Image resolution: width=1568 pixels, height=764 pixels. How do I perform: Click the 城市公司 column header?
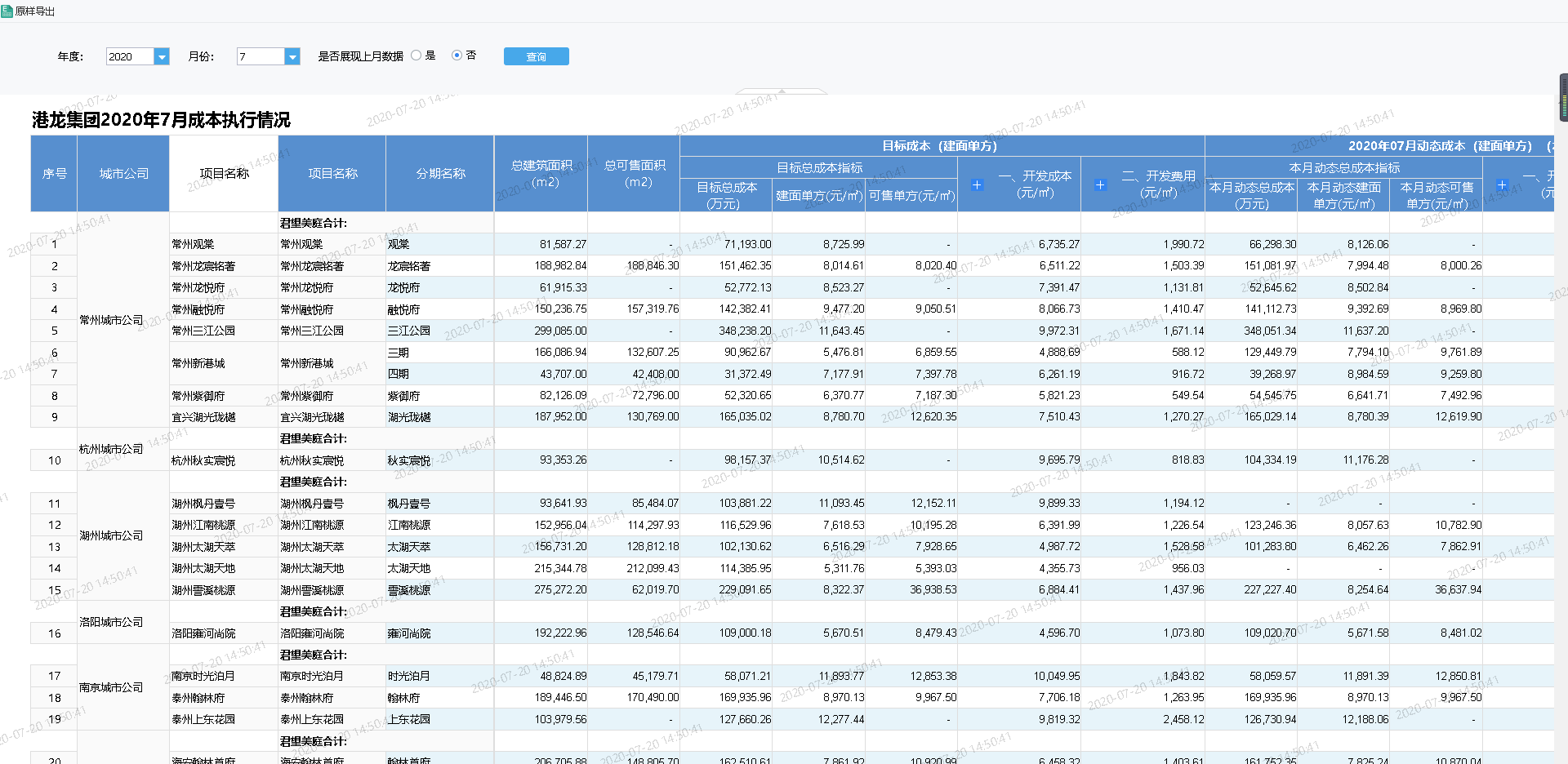pyautogui.click(x=123, y=174)
